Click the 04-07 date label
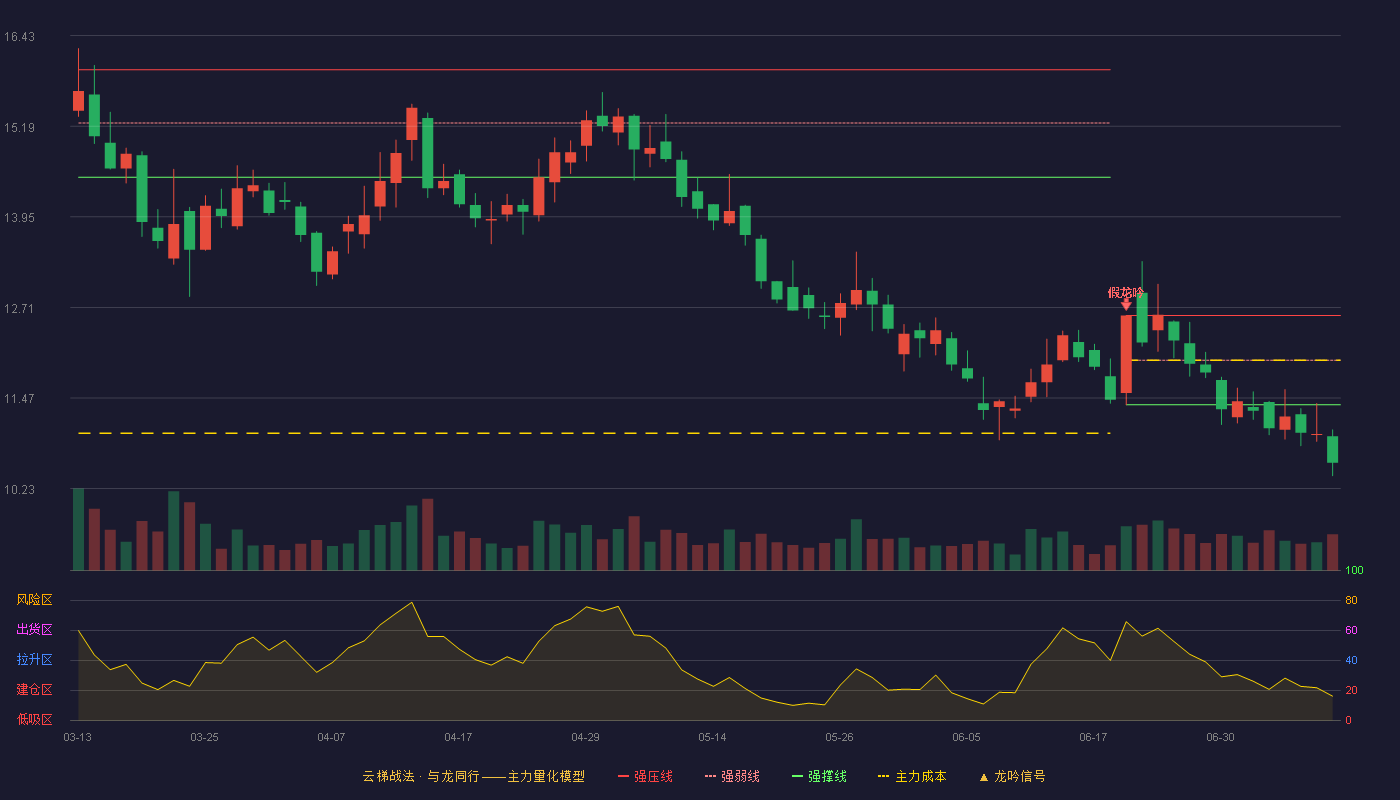The image size is (1400, 800). (x=331, y=737)
